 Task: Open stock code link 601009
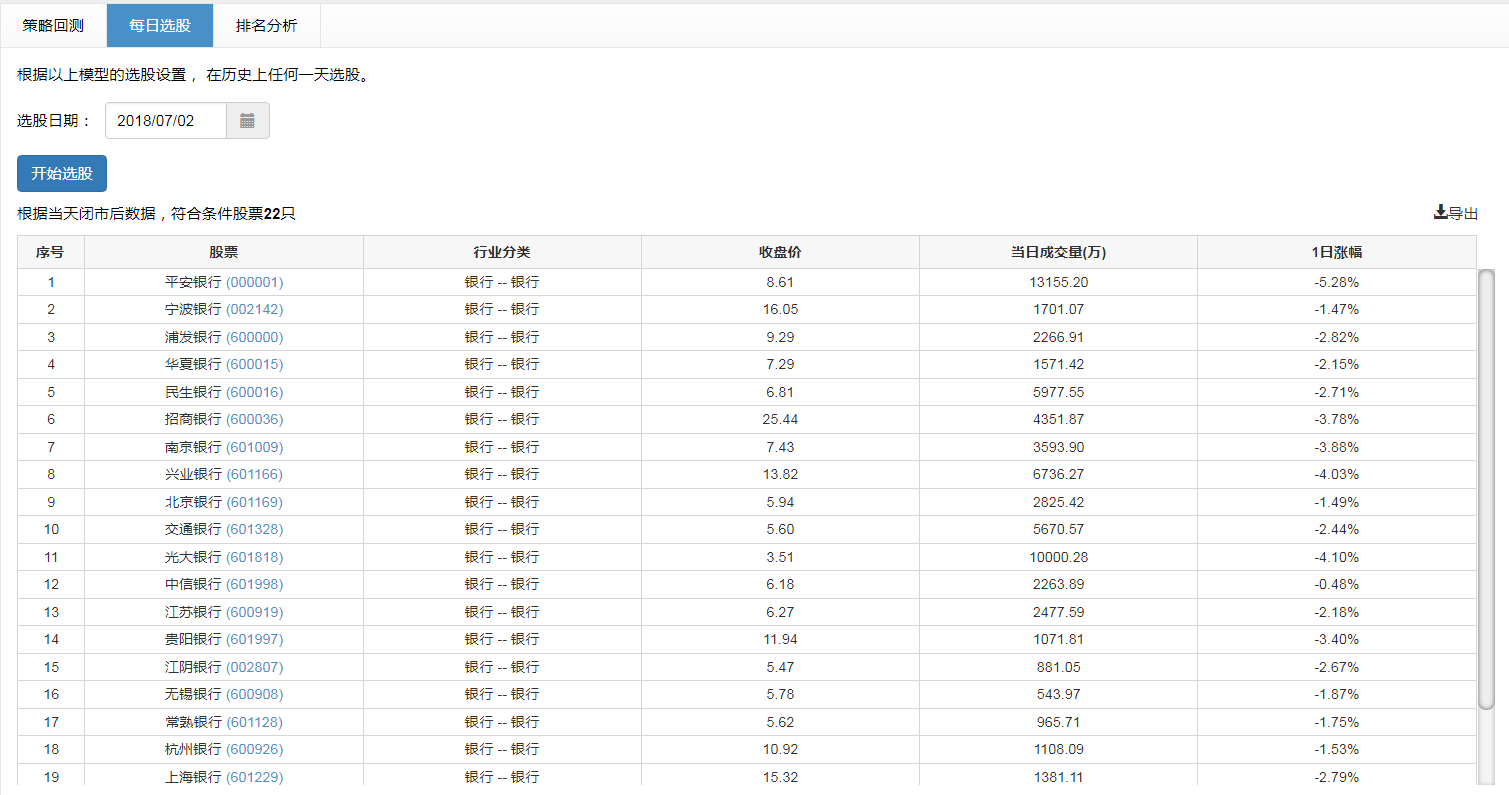coord(255,447)
